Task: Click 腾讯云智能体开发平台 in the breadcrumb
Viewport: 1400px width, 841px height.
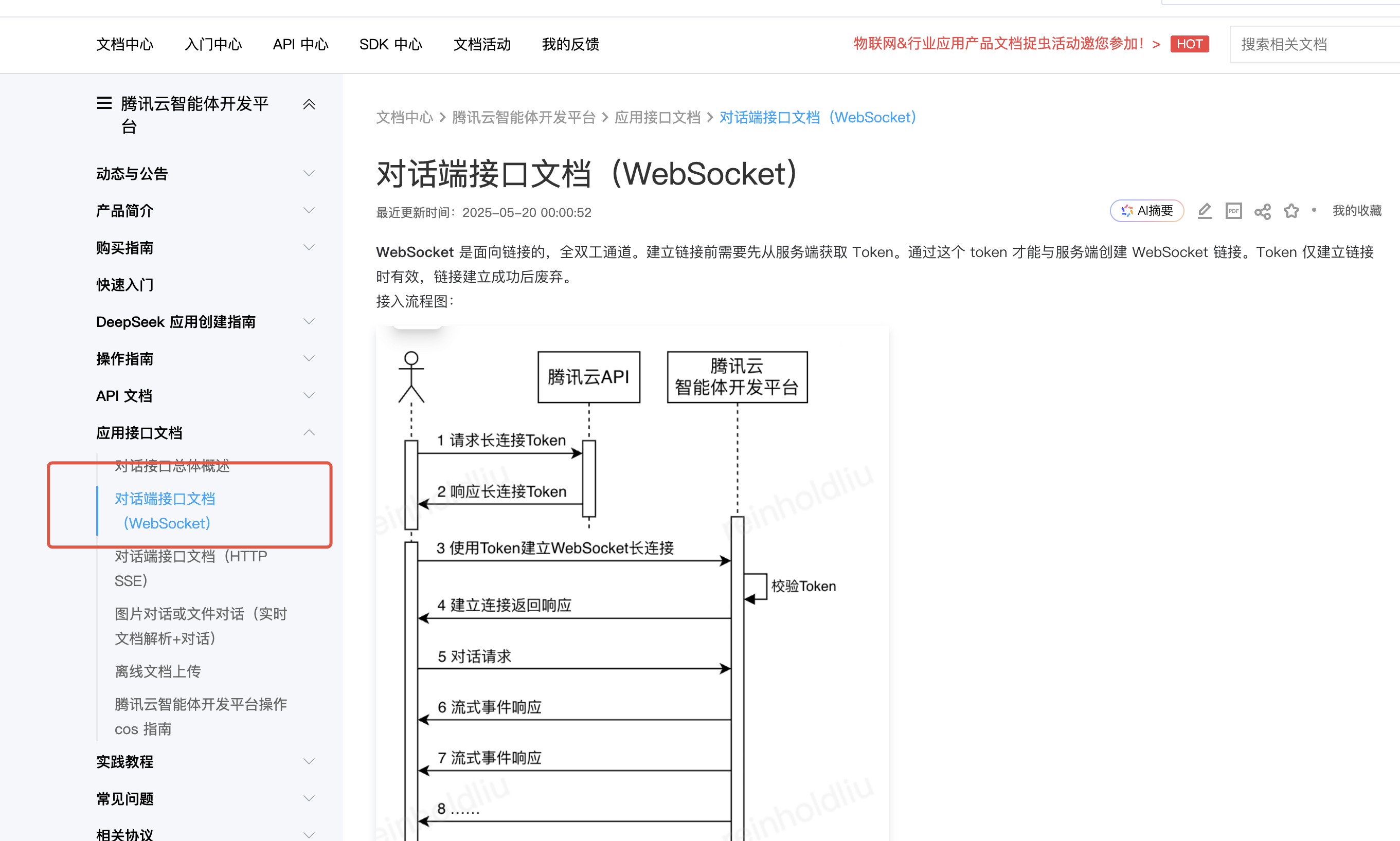Action: [x=524, y=117]
